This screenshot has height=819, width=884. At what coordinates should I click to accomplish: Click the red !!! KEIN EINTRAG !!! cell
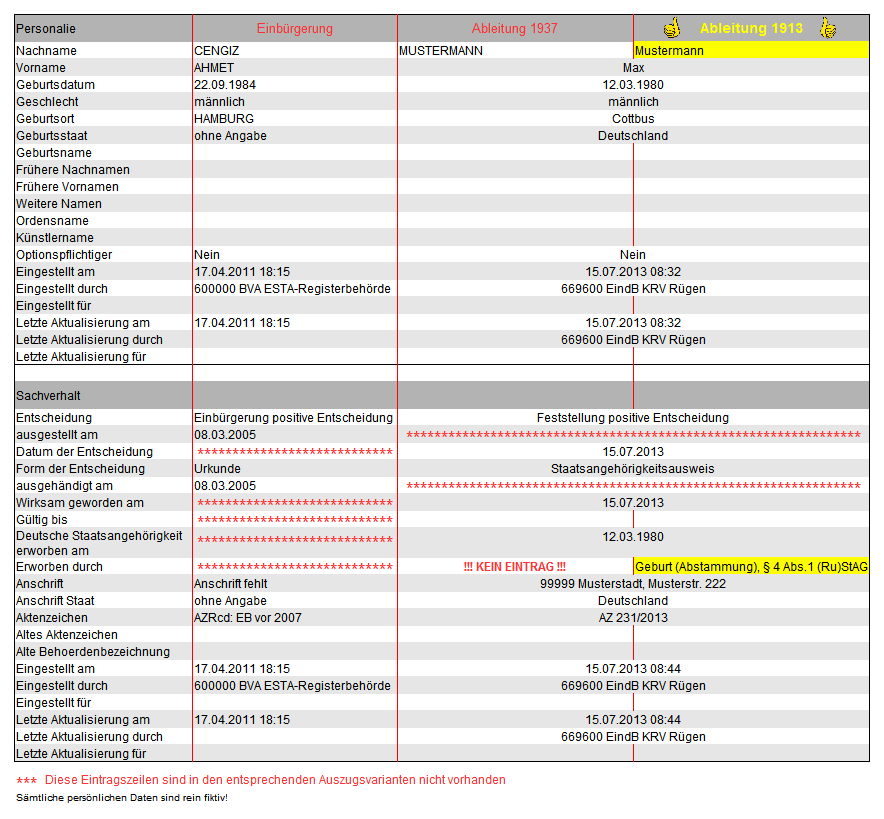coord(515,567)
